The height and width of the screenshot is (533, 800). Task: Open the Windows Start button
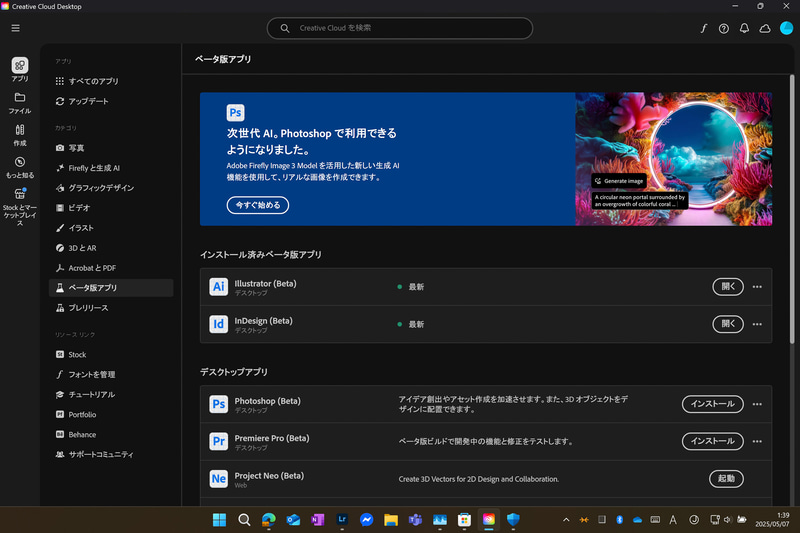219,520
